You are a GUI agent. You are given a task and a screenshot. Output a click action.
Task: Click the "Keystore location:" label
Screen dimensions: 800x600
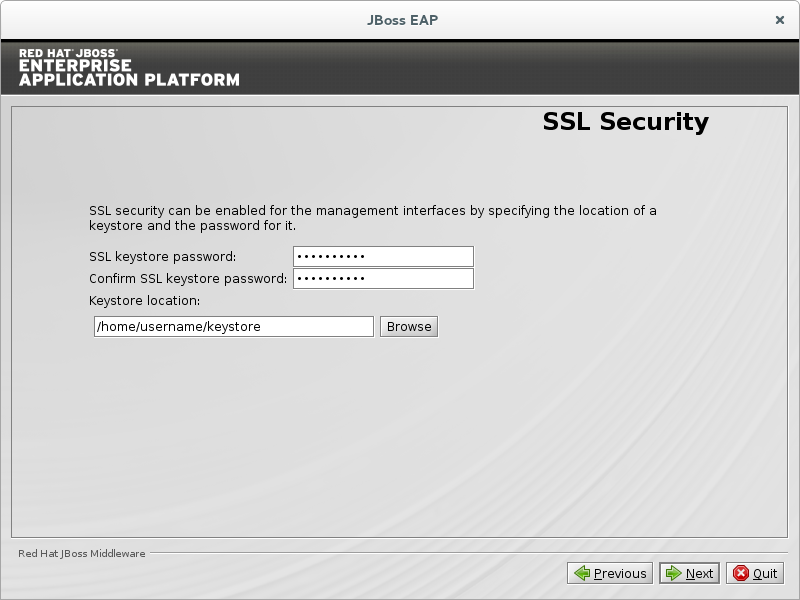(x=145, y=300)
